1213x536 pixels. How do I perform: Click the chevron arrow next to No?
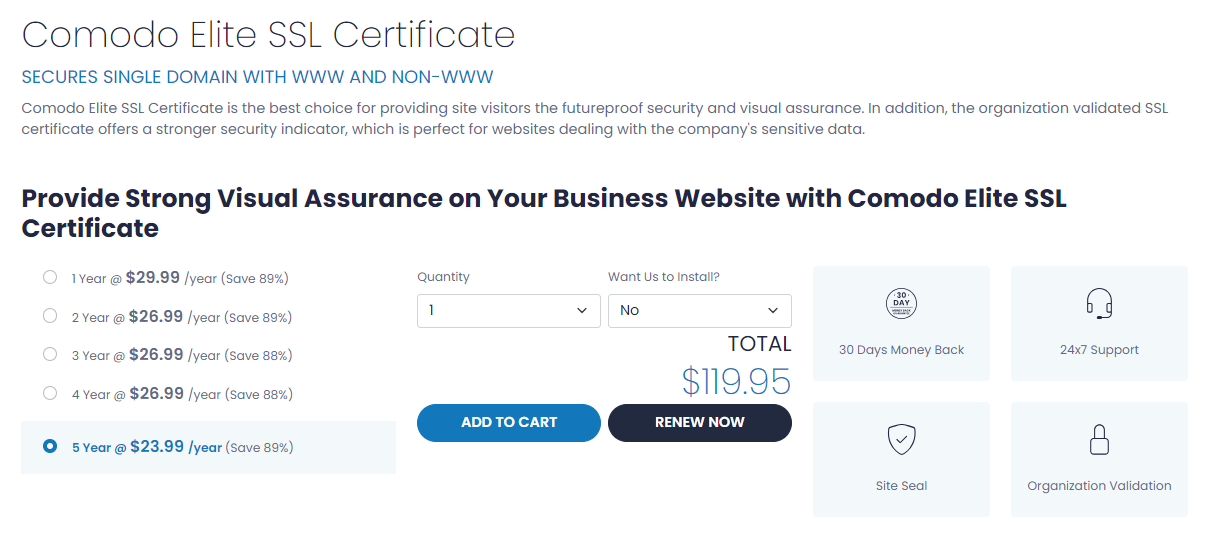pos(773,311)
